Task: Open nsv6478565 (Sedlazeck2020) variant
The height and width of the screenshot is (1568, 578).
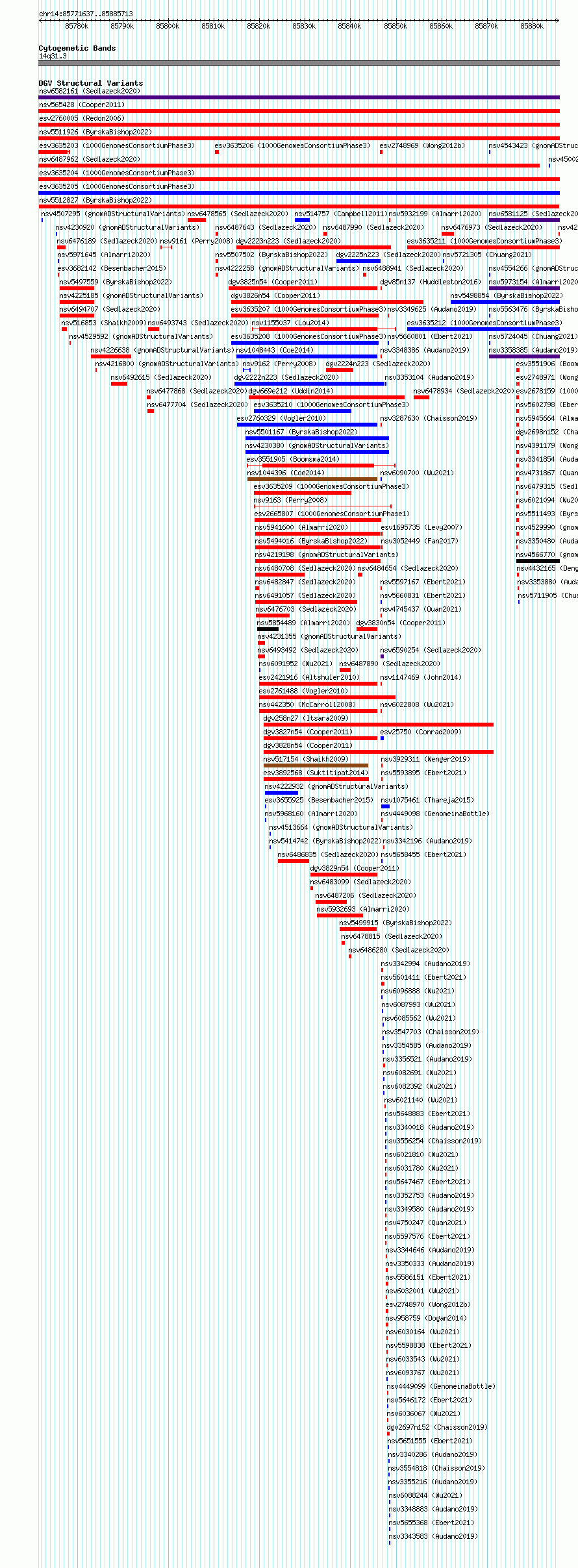Action: tap(238, 214)
